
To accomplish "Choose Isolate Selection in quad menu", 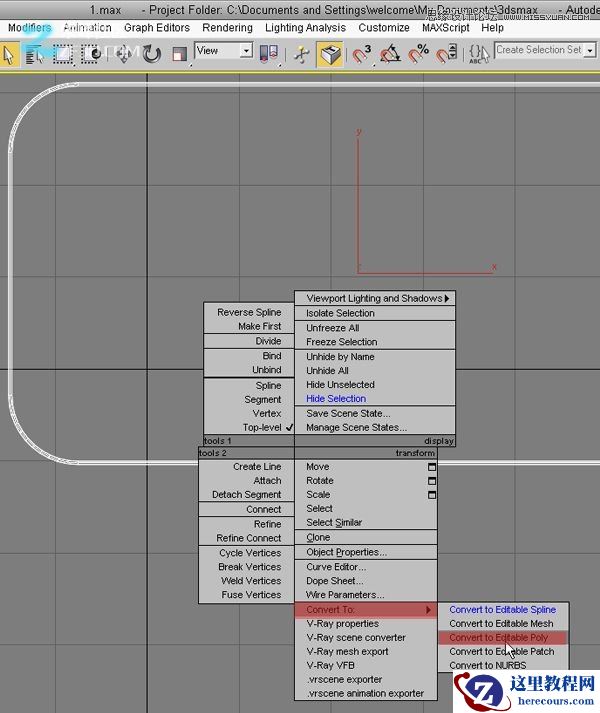I will point(375,313).
